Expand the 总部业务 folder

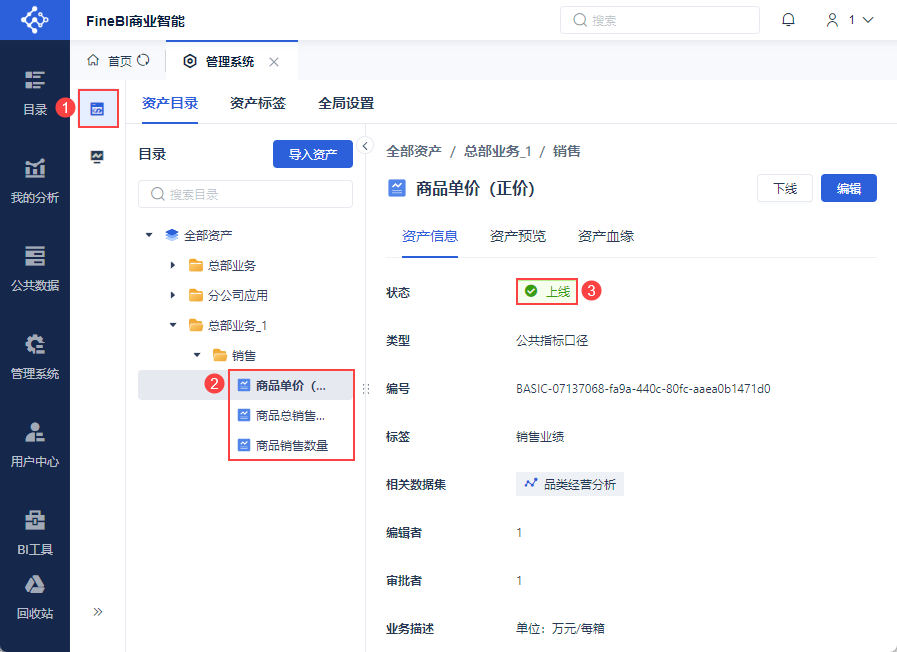[x=173, y=265]
